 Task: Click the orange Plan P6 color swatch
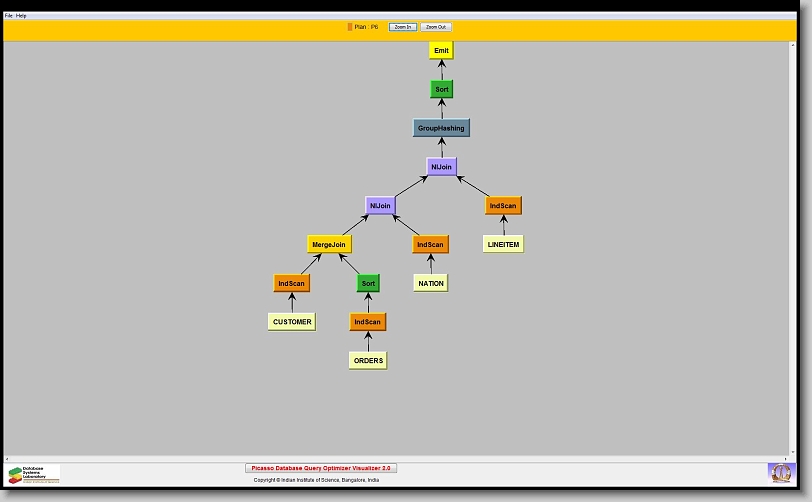point(350,27)
